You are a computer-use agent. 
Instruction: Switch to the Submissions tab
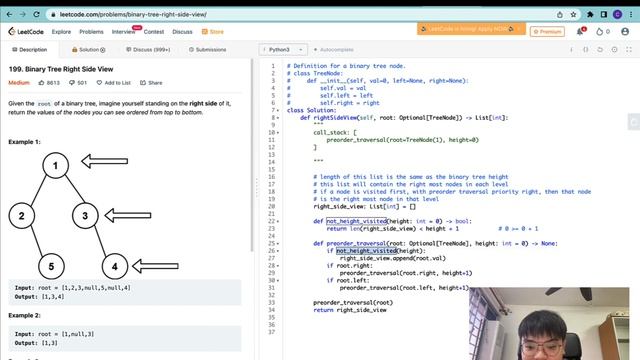(x=207, y=49)
